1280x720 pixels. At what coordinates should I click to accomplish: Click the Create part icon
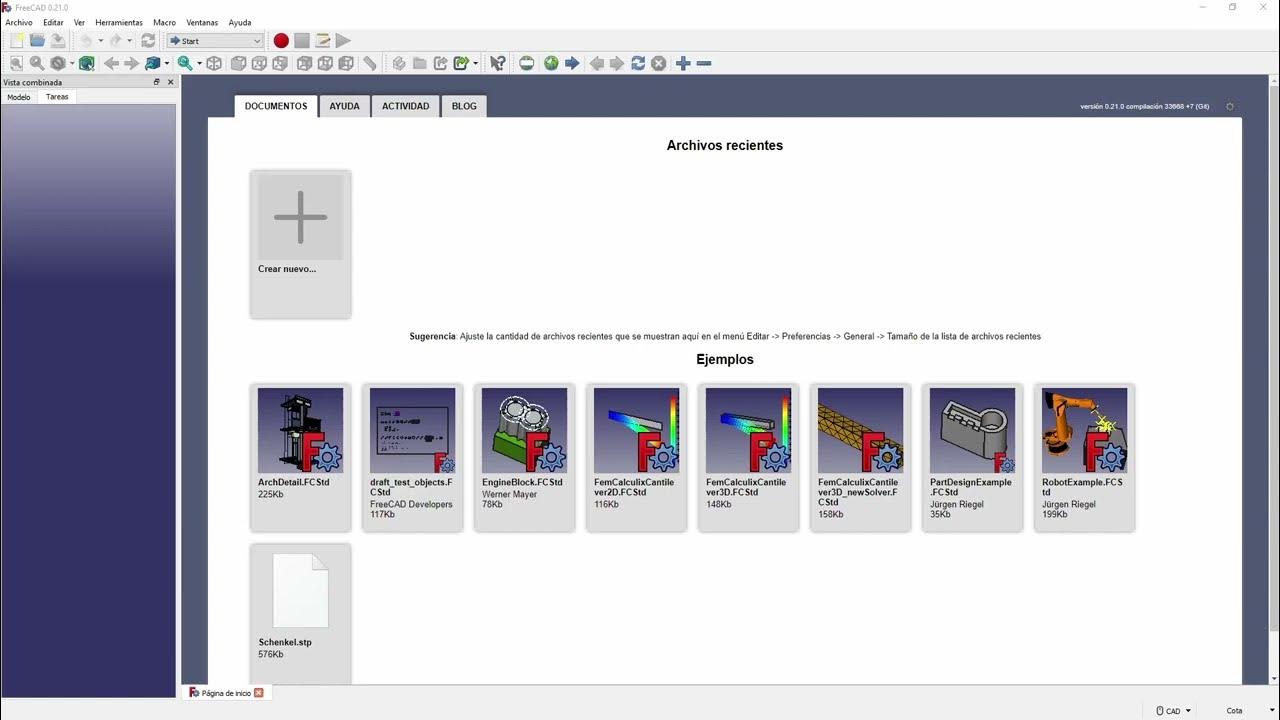click(x=399, y=63)
